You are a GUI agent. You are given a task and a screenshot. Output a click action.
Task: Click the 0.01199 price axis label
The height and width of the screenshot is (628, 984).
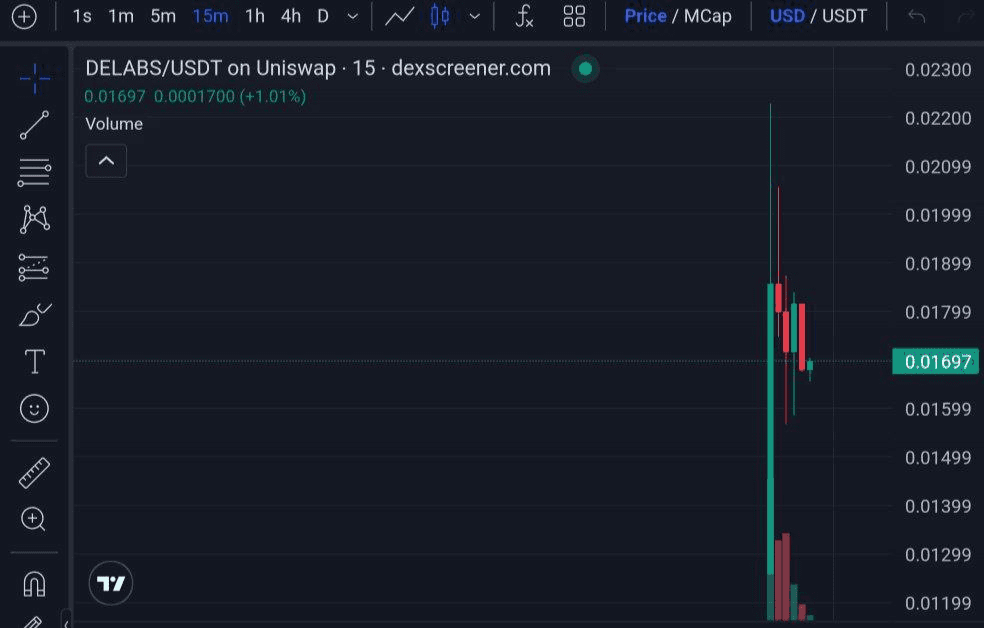tap(938, 604)
